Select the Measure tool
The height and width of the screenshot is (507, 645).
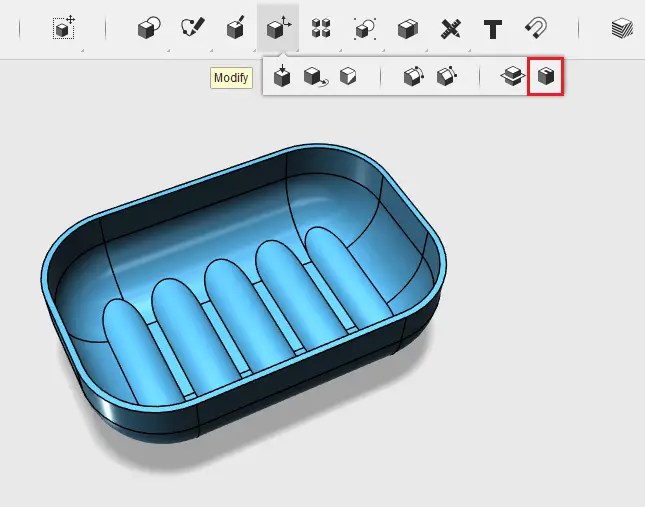click(451, 29)
